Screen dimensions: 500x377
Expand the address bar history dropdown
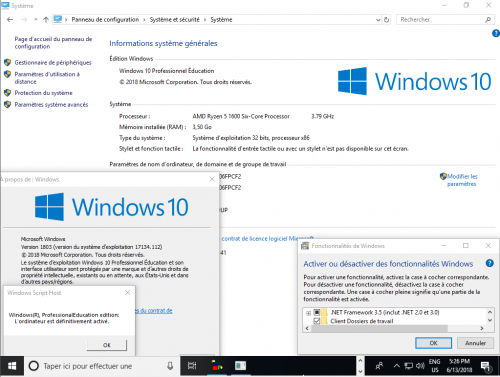[x=378, y=20]
